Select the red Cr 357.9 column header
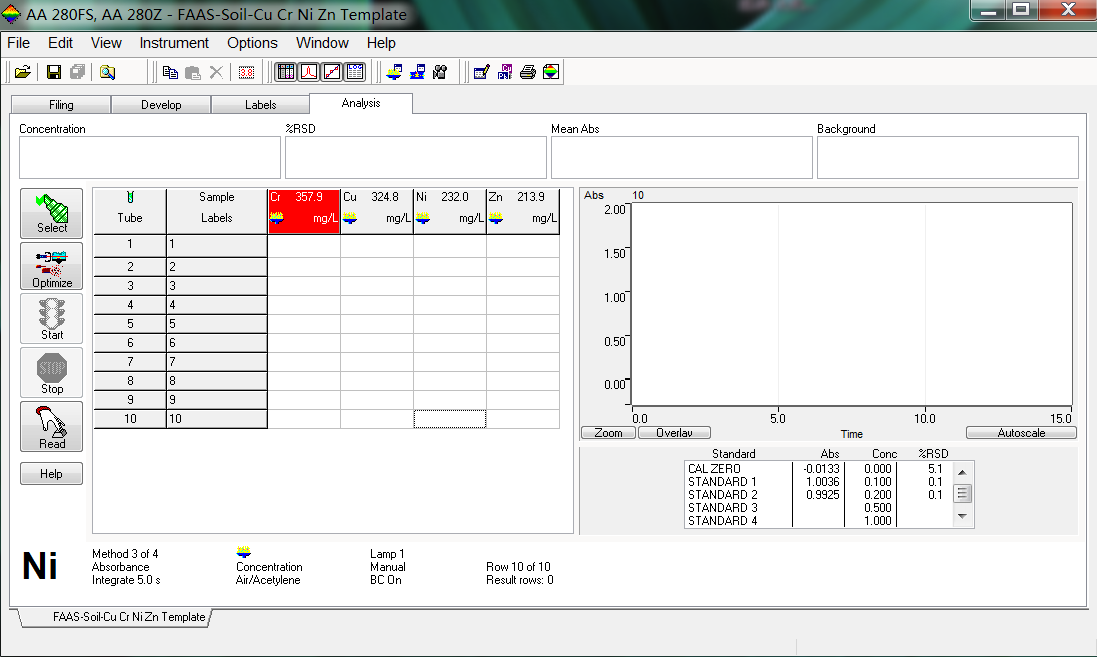The width and height of the screenshot is (1097, 657). pos(304,208)
